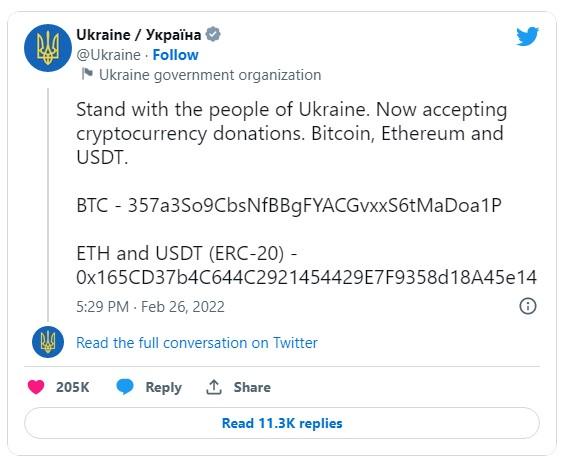Like the tweet with the heart icon
The width and height of the screenshot is (579, 461).
36,387
